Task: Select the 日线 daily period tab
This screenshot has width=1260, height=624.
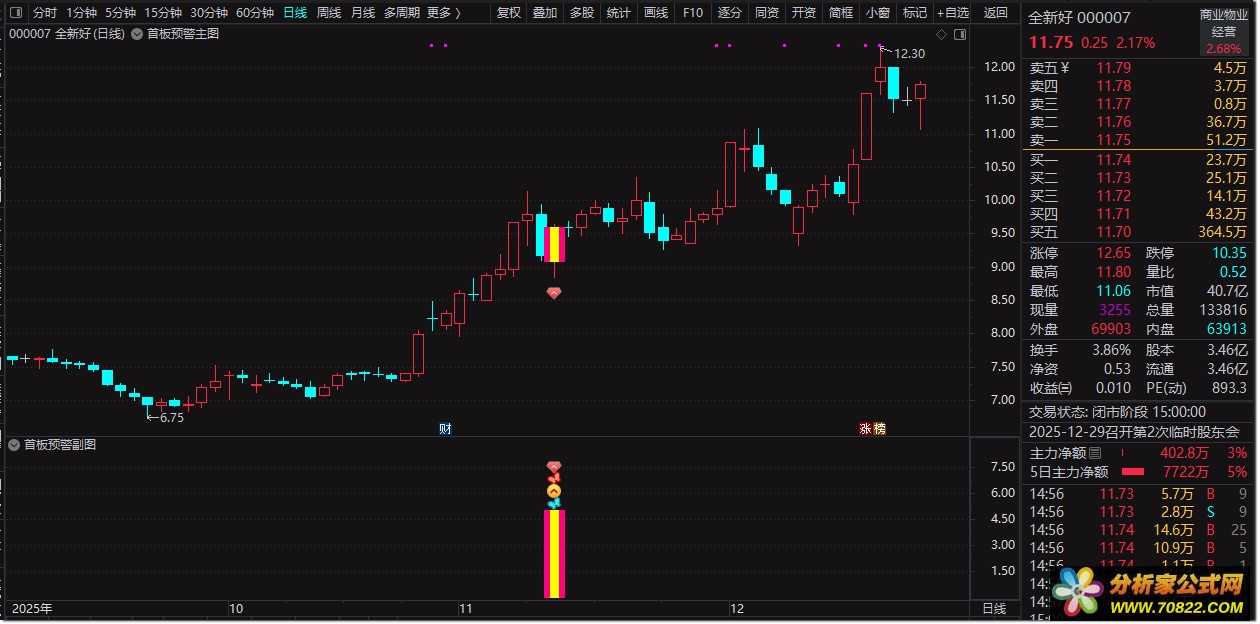Action: tap(295, 13)
